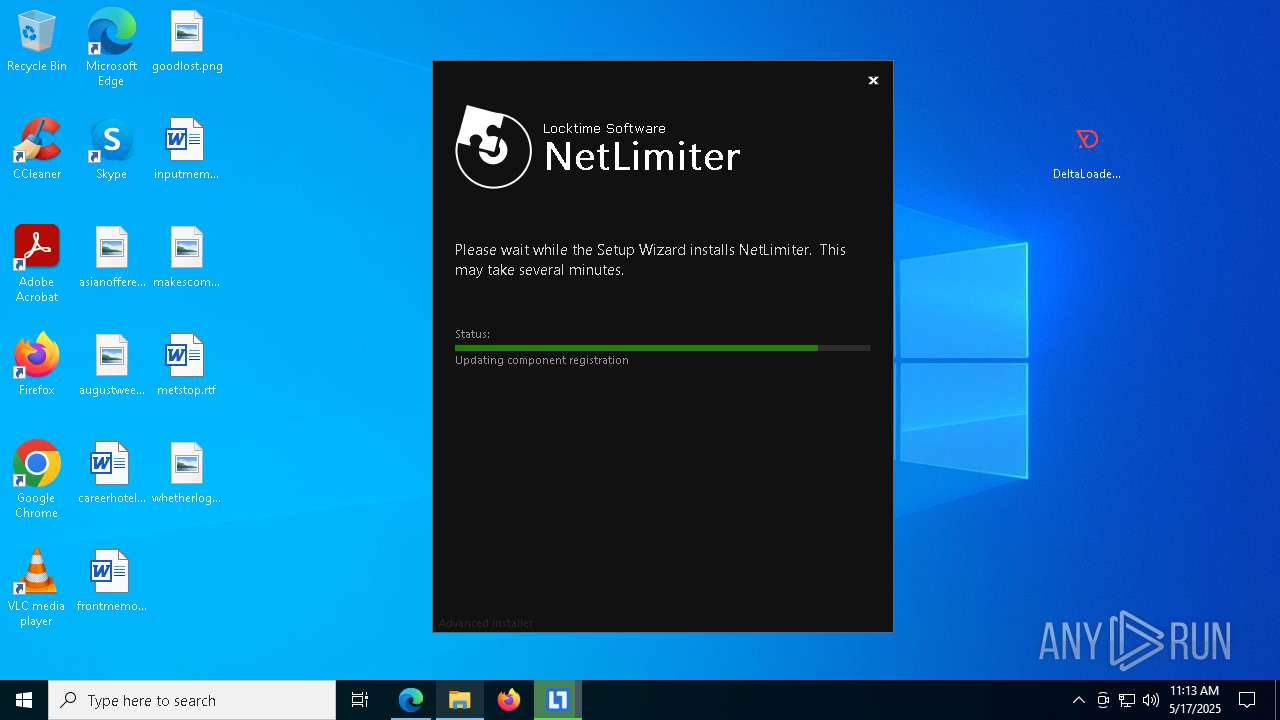Select the Adobe Acrobat shortcut
The image size is (1280, 720).
pos(37,264)
